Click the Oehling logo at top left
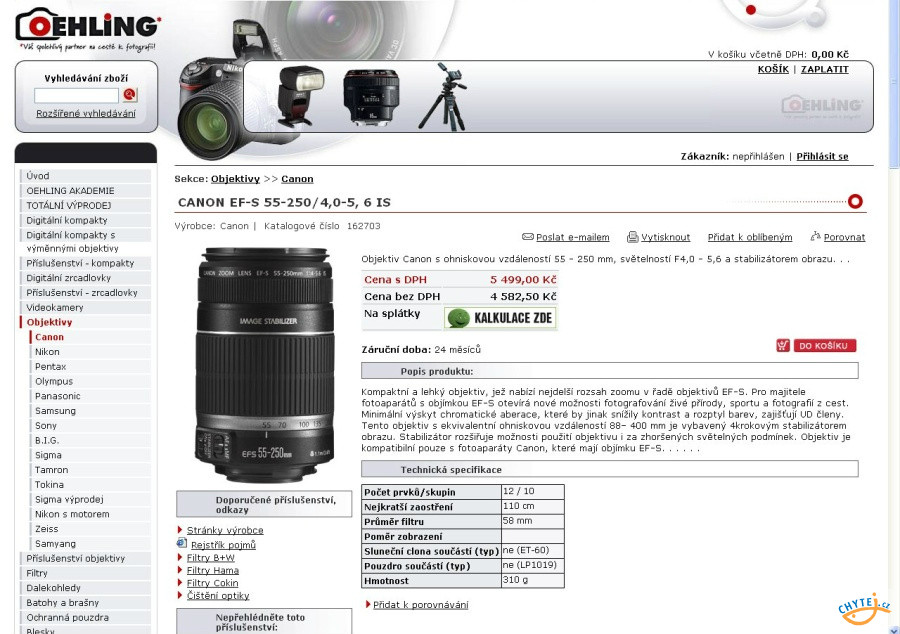900x634 pixels. [88, 29]
